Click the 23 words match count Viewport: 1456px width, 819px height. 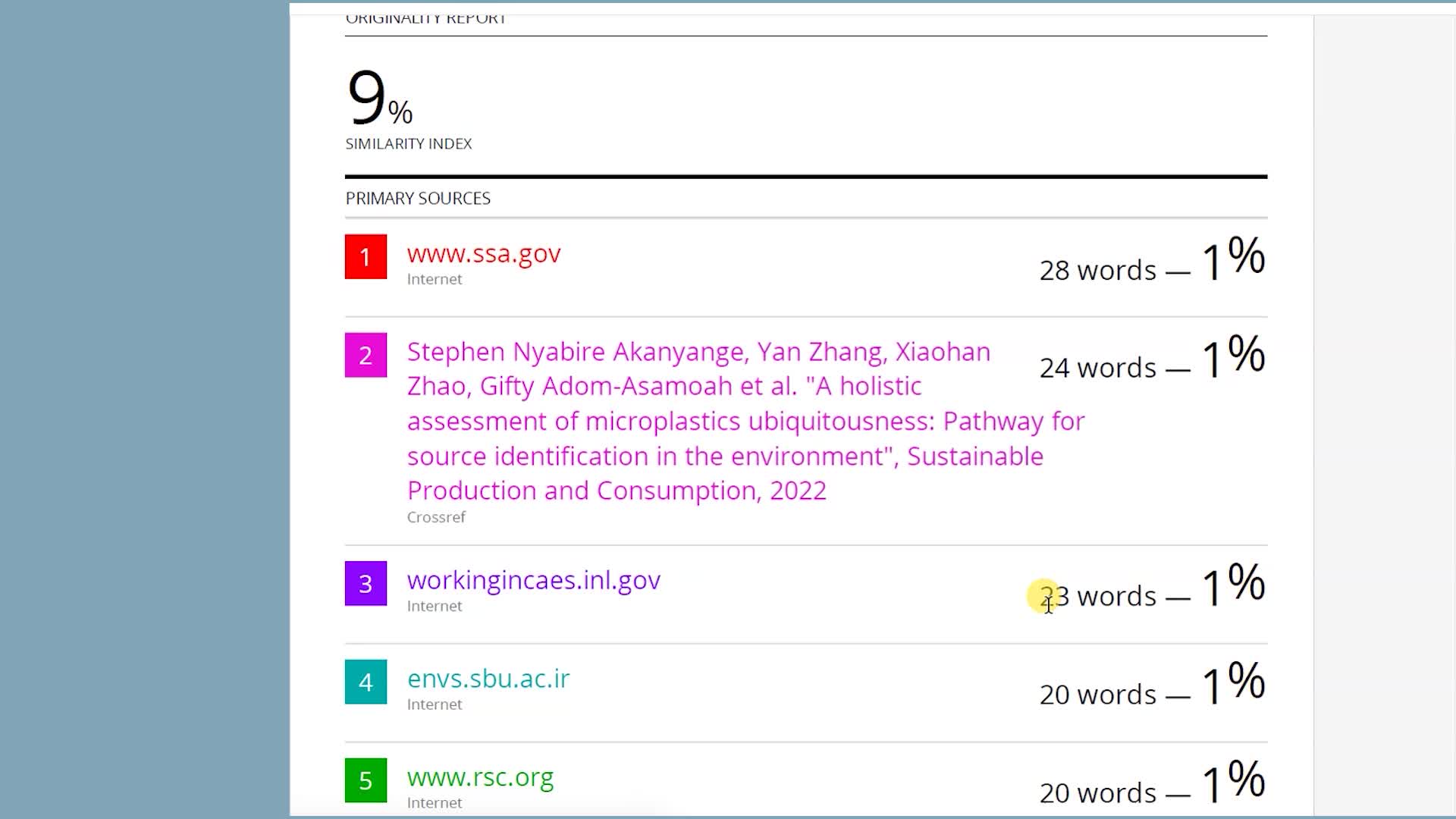click(x=1097, y=597)
